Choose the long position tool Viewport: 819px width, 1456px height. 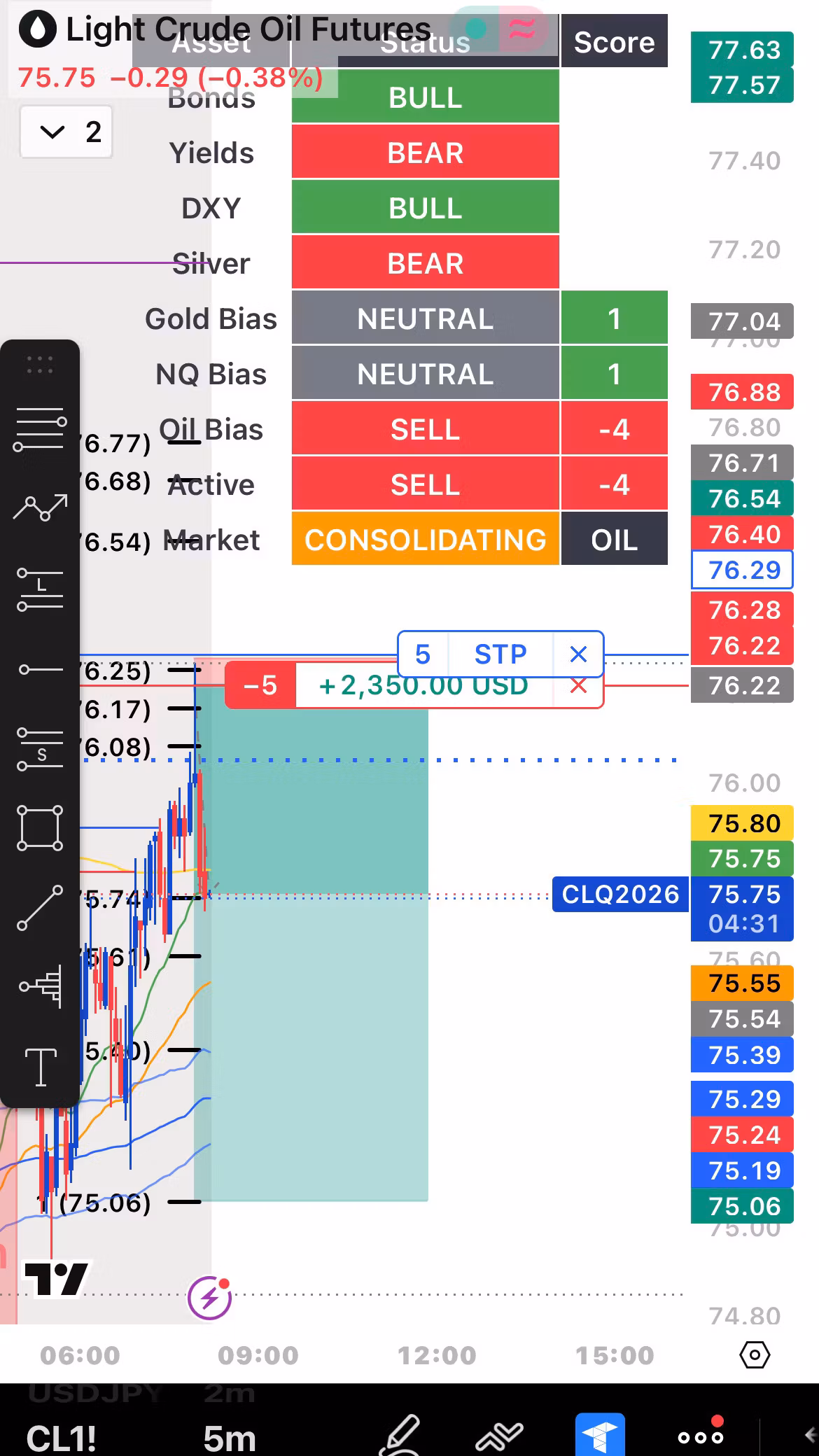pyautogui.click(x=40, y=589)
